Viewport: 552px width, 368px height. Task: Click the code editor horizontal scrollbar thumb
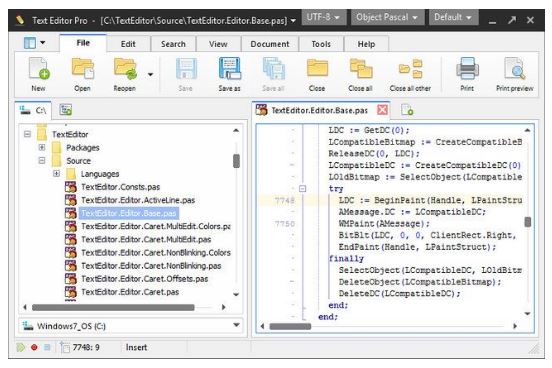[290, 326]
